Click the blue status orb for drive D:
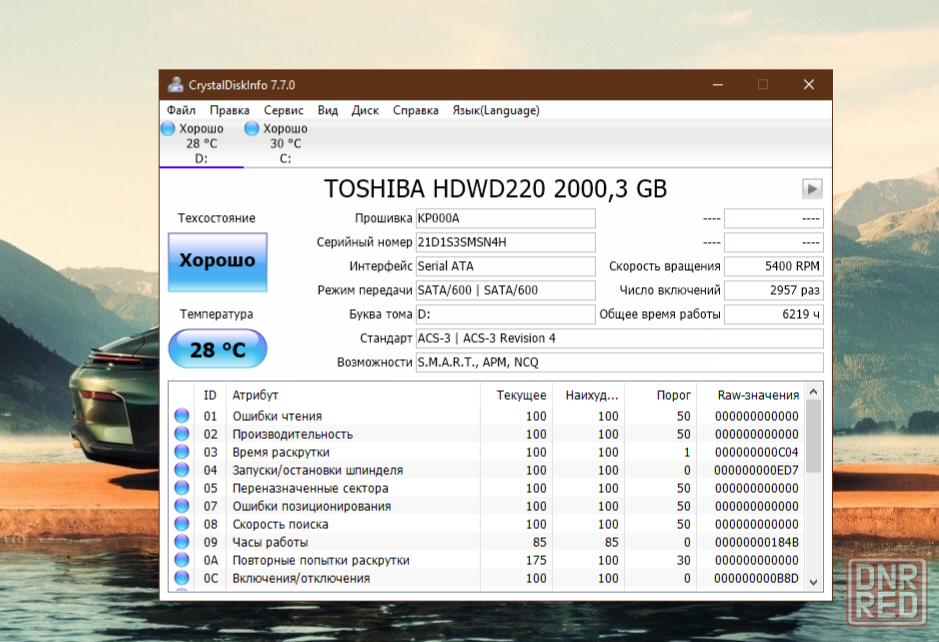 [x=168, y=129]
